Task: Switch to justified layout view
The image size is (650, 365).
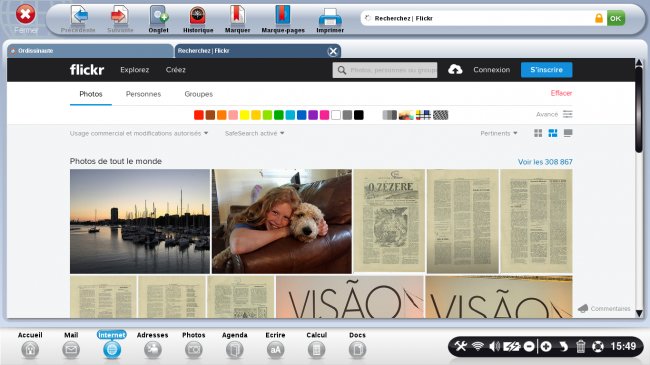Action: [x=553, y=133]
